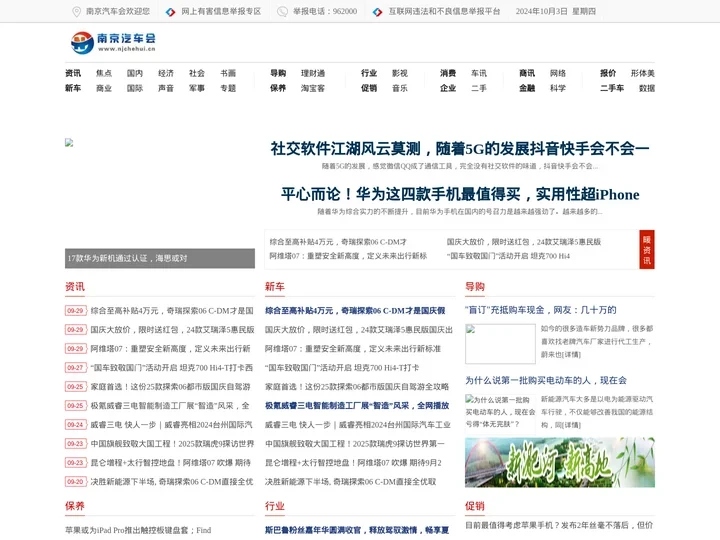Open headline 平心而论！华为这四款手机最值得买
720x540 pixels.
point(460,194)
